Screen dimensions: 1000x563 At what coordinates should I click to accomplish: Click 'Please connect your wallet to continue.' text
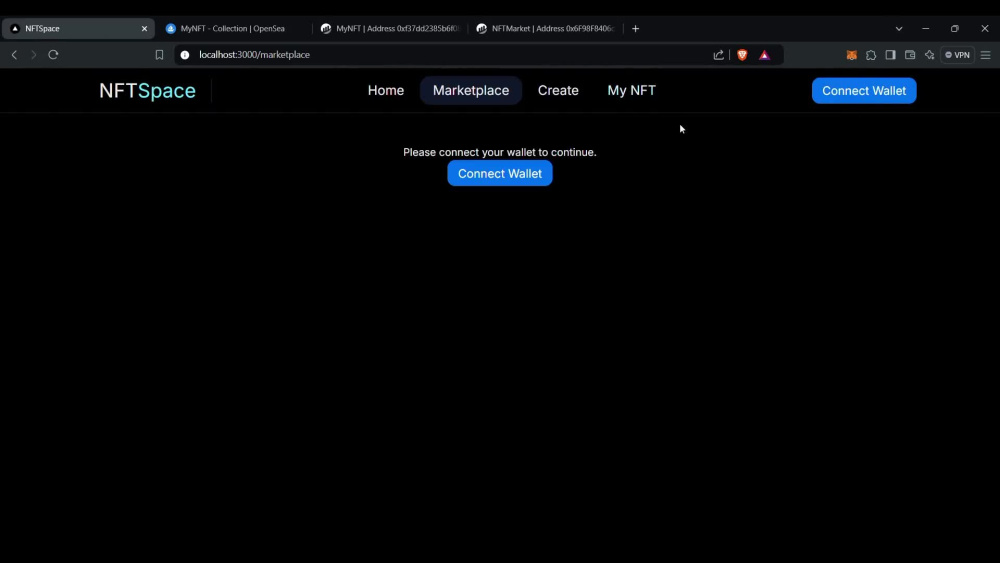499,152
